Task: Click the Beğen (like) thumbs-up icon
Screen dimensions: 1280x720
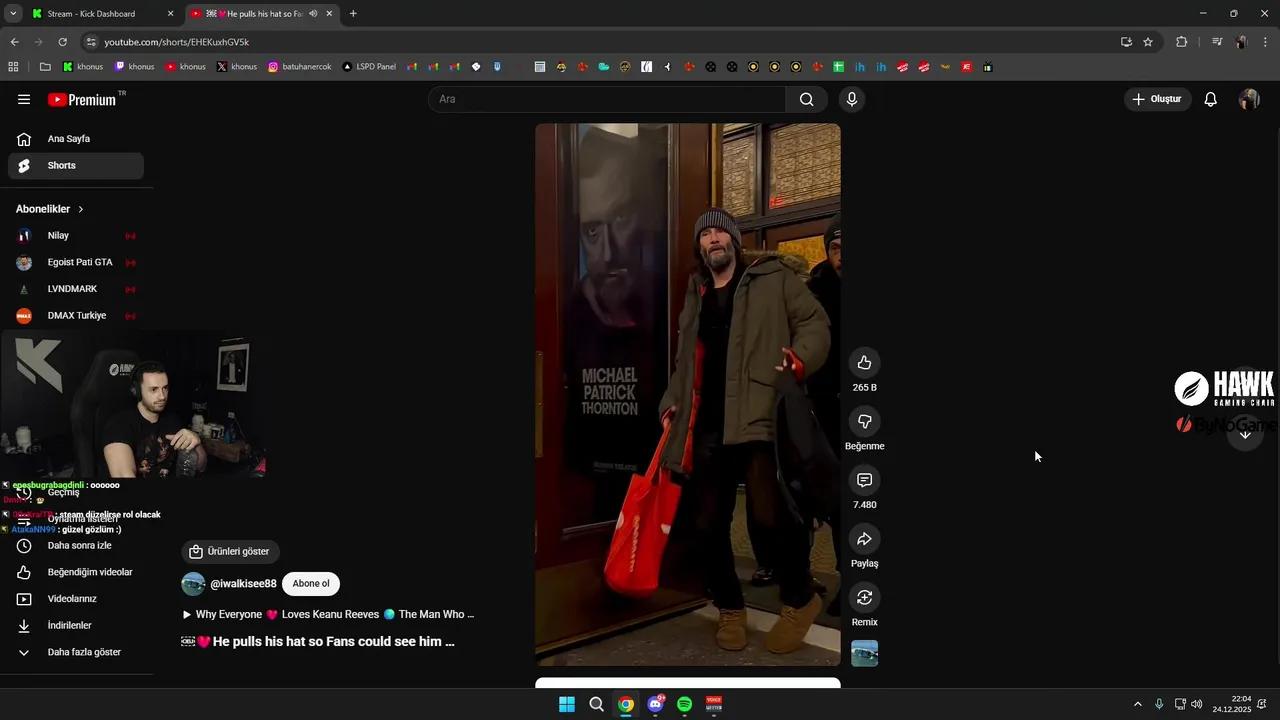Action: (x=864, y=363)
